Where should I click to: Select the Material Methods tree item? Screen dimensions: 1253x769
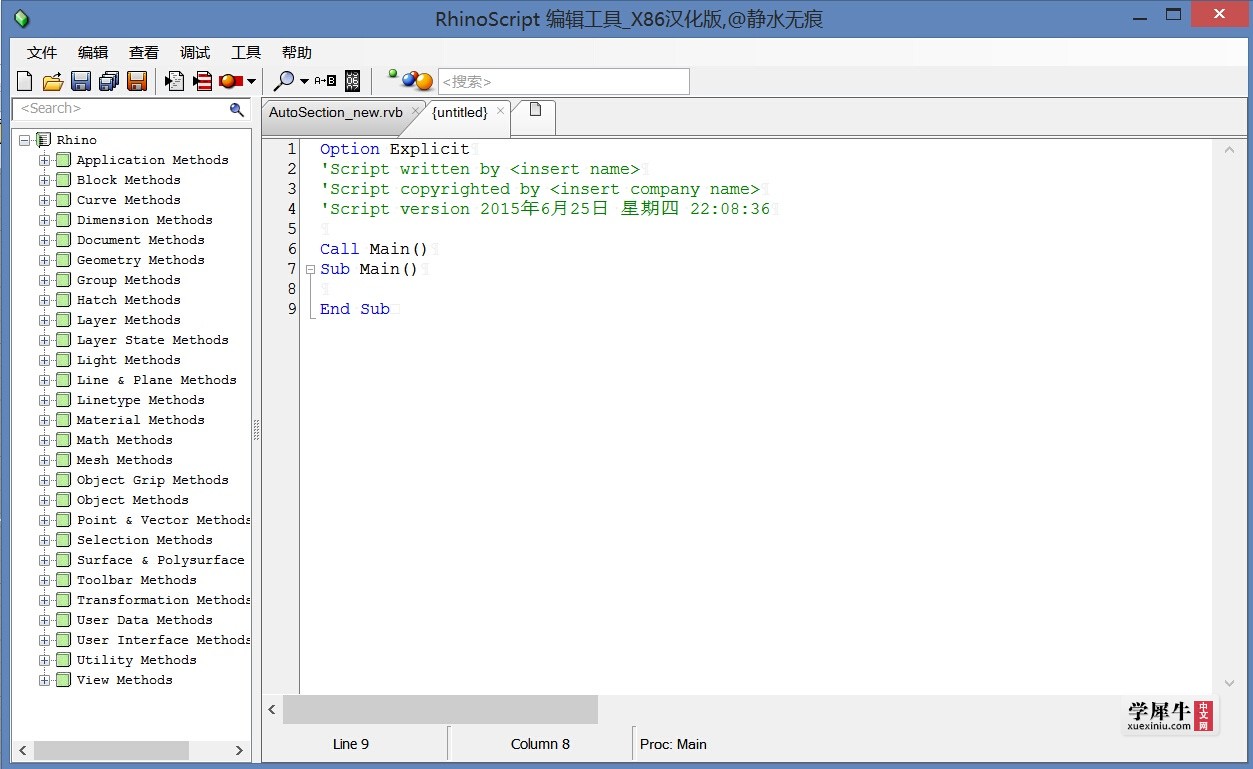pos(141,420)
